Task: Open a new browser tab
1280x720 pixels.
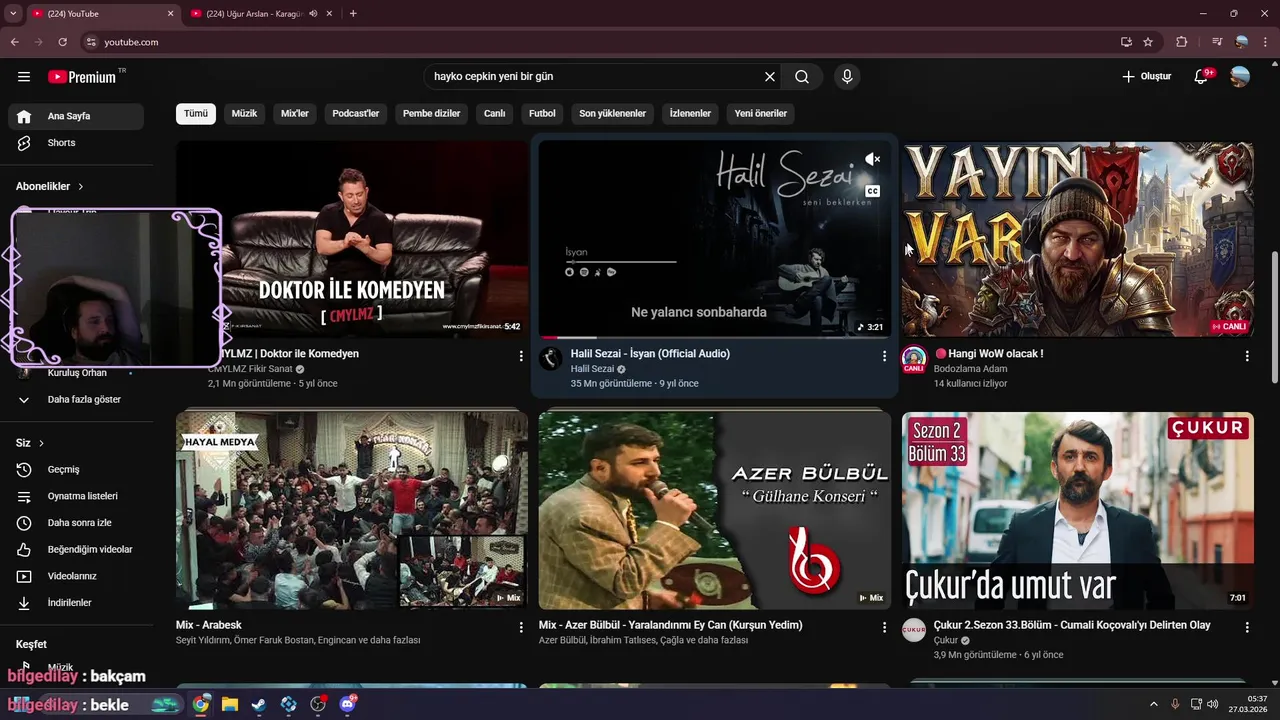Action: coord(353,13)
